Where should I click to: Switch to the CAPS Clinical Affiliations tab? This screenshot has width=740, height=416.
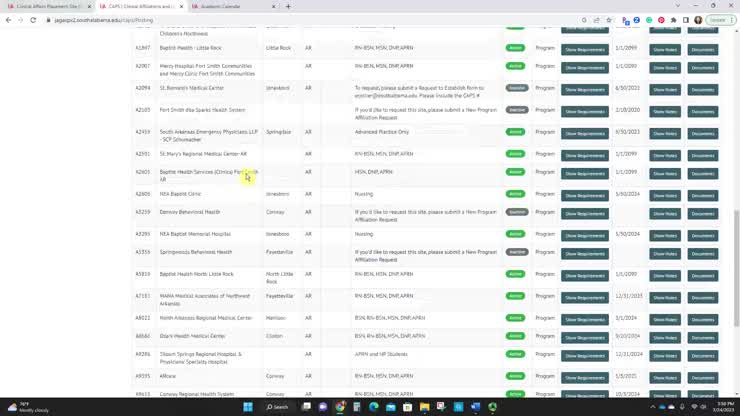click(141, 7)
